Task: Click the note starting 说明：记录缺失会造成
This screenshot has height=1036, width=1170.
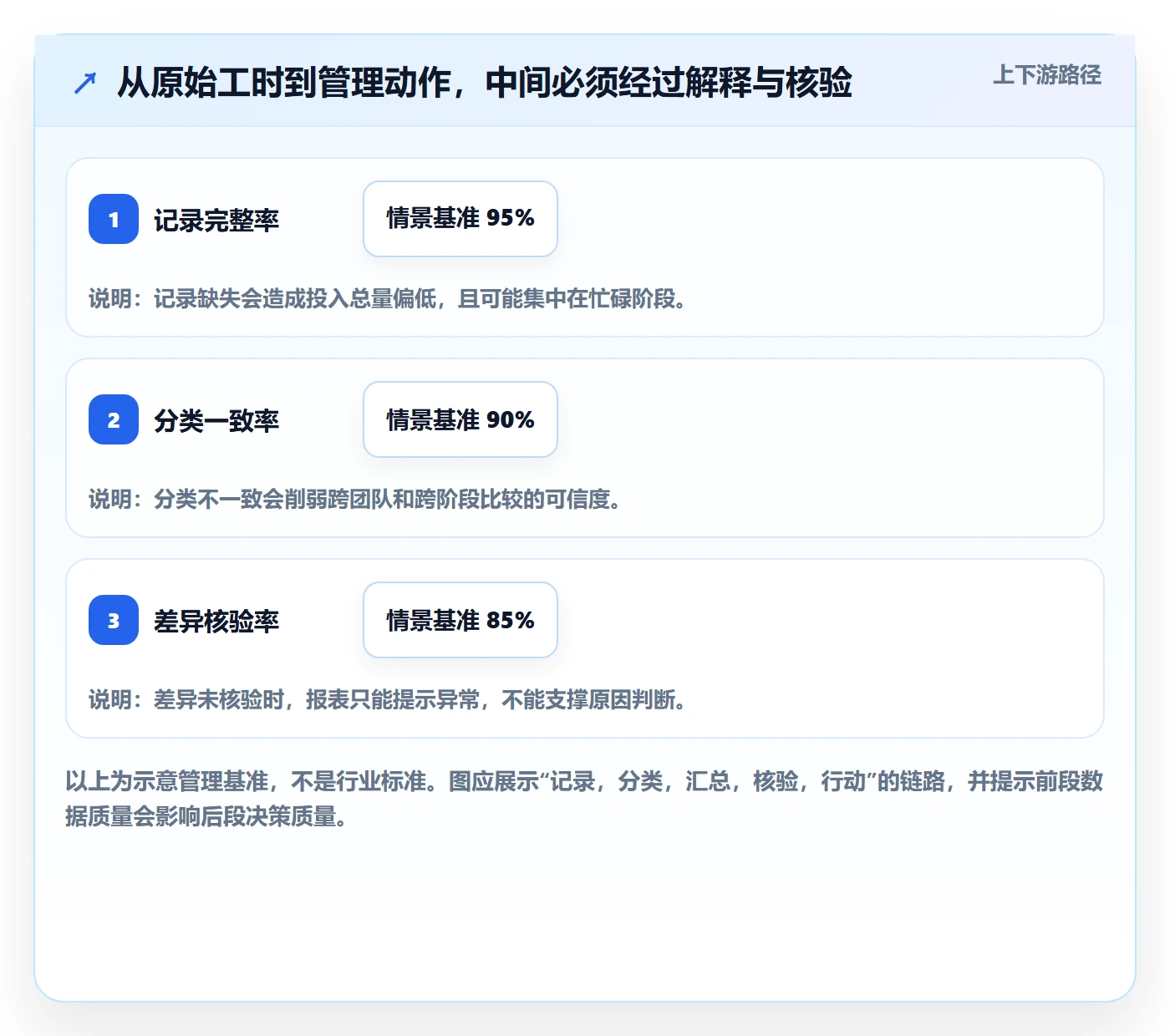Action: 389,299
